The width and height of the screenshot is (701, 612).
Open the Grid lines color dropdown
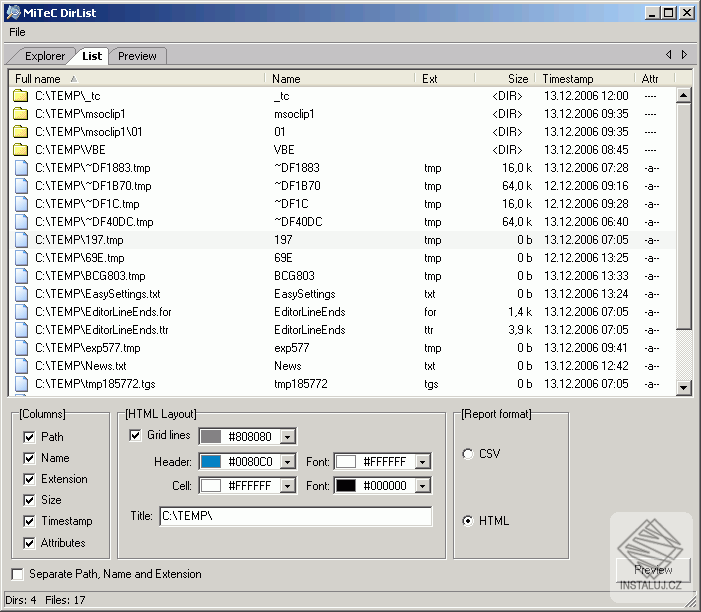(x=288, y=436)
